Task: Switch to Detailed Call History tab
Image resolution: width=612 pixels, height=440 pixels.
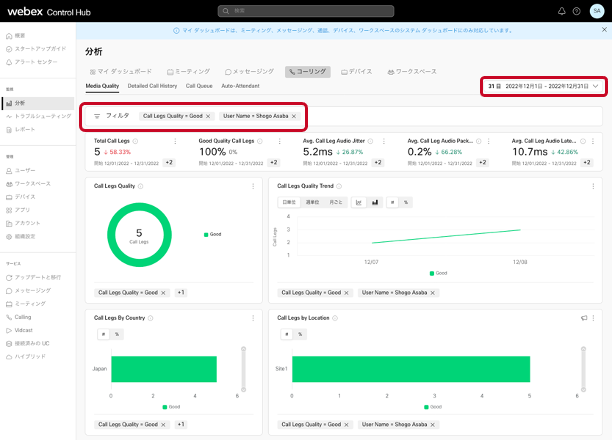Action: [152, 86]
